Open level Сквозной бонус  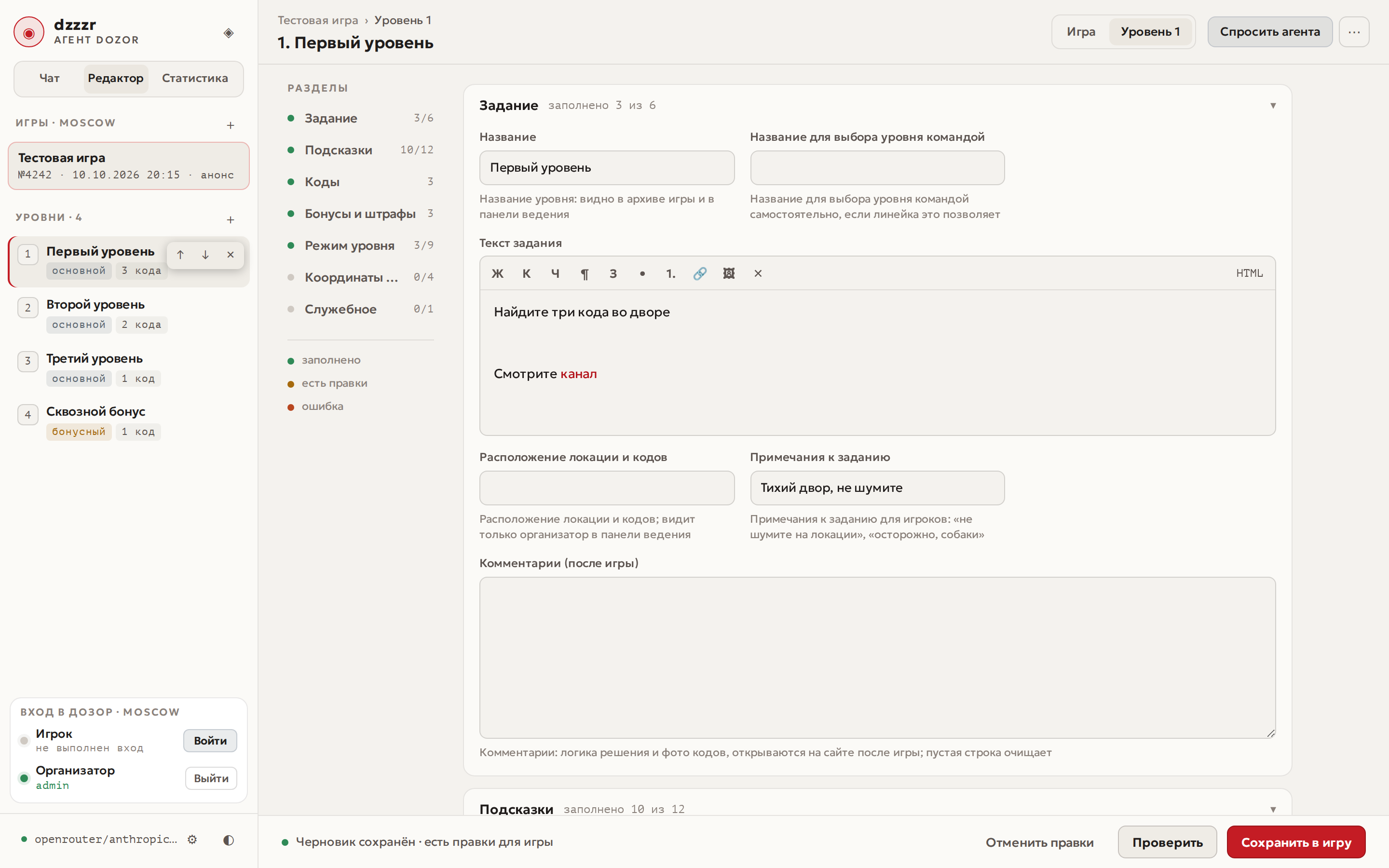(x=129, y=421)
